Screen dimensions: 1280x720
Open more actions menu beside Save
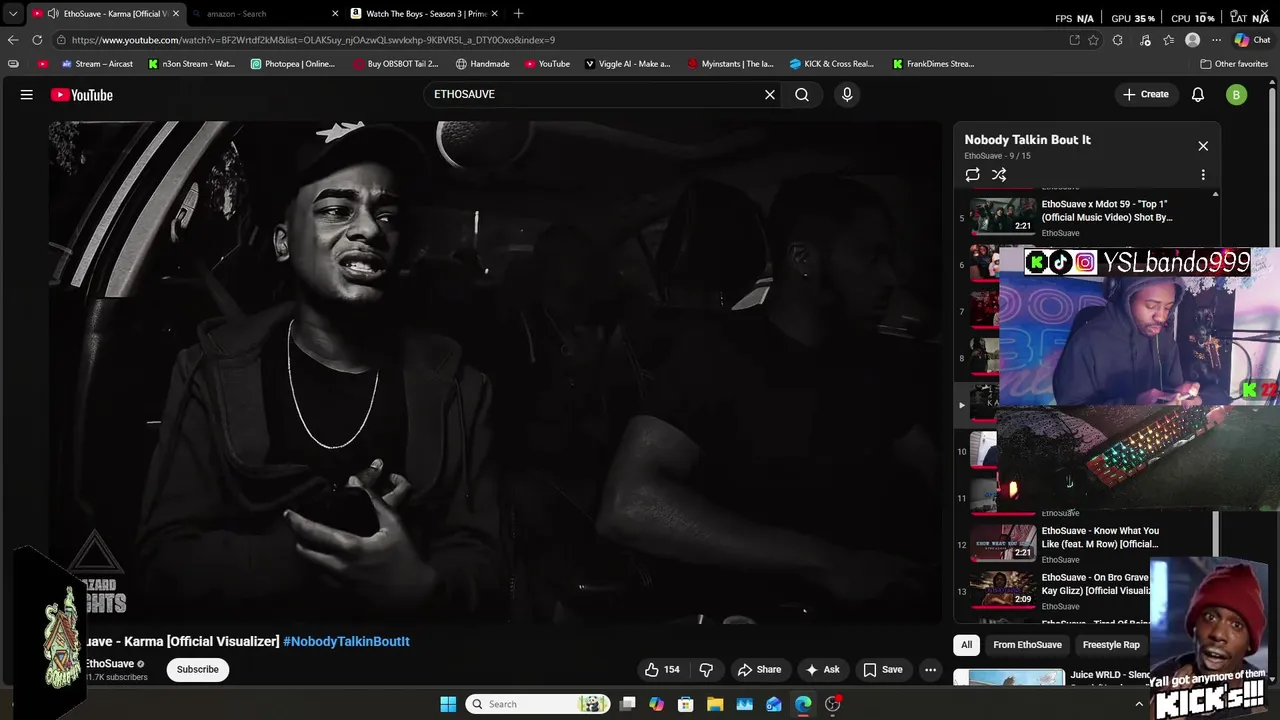930,670
